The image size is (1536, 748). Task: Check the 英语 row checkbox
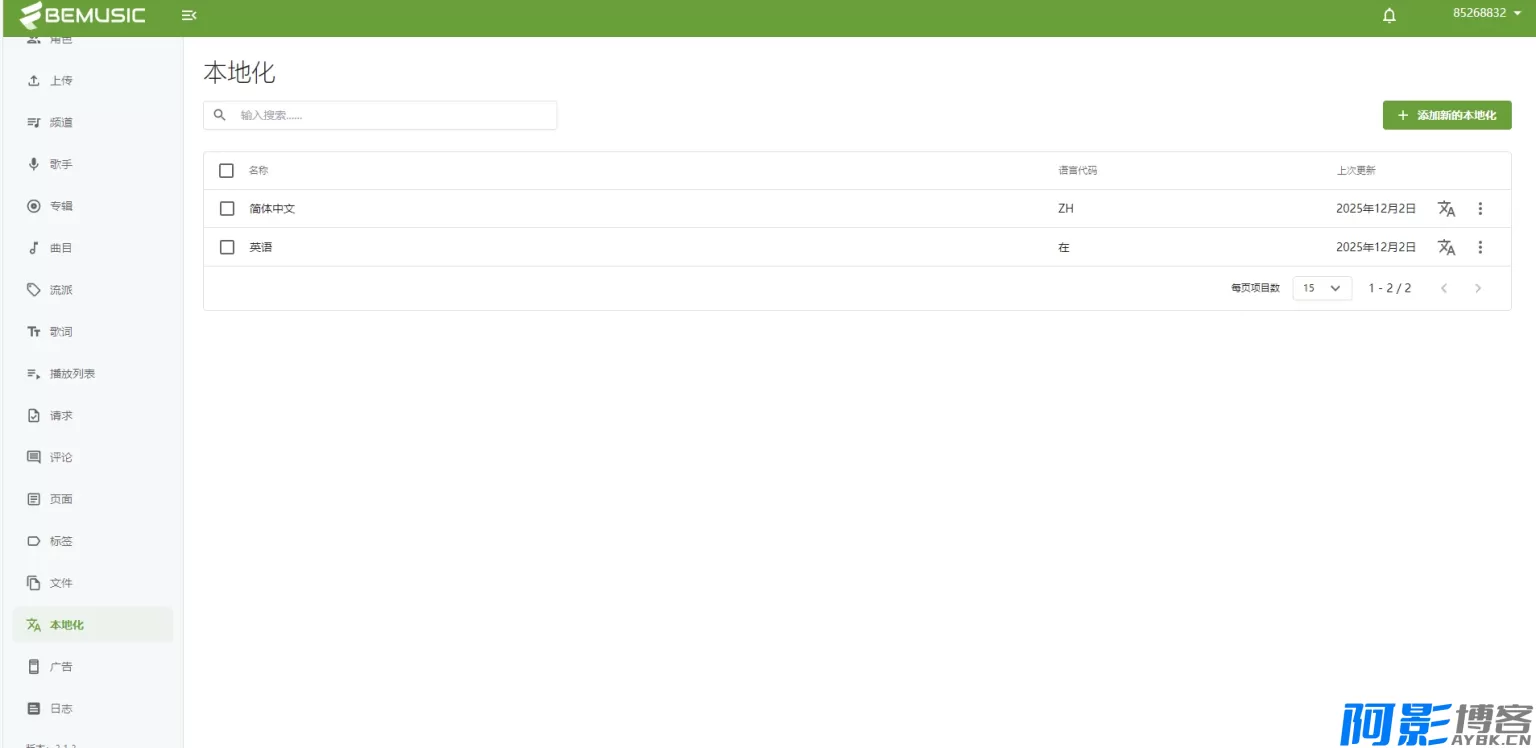(x=227, y=247)
